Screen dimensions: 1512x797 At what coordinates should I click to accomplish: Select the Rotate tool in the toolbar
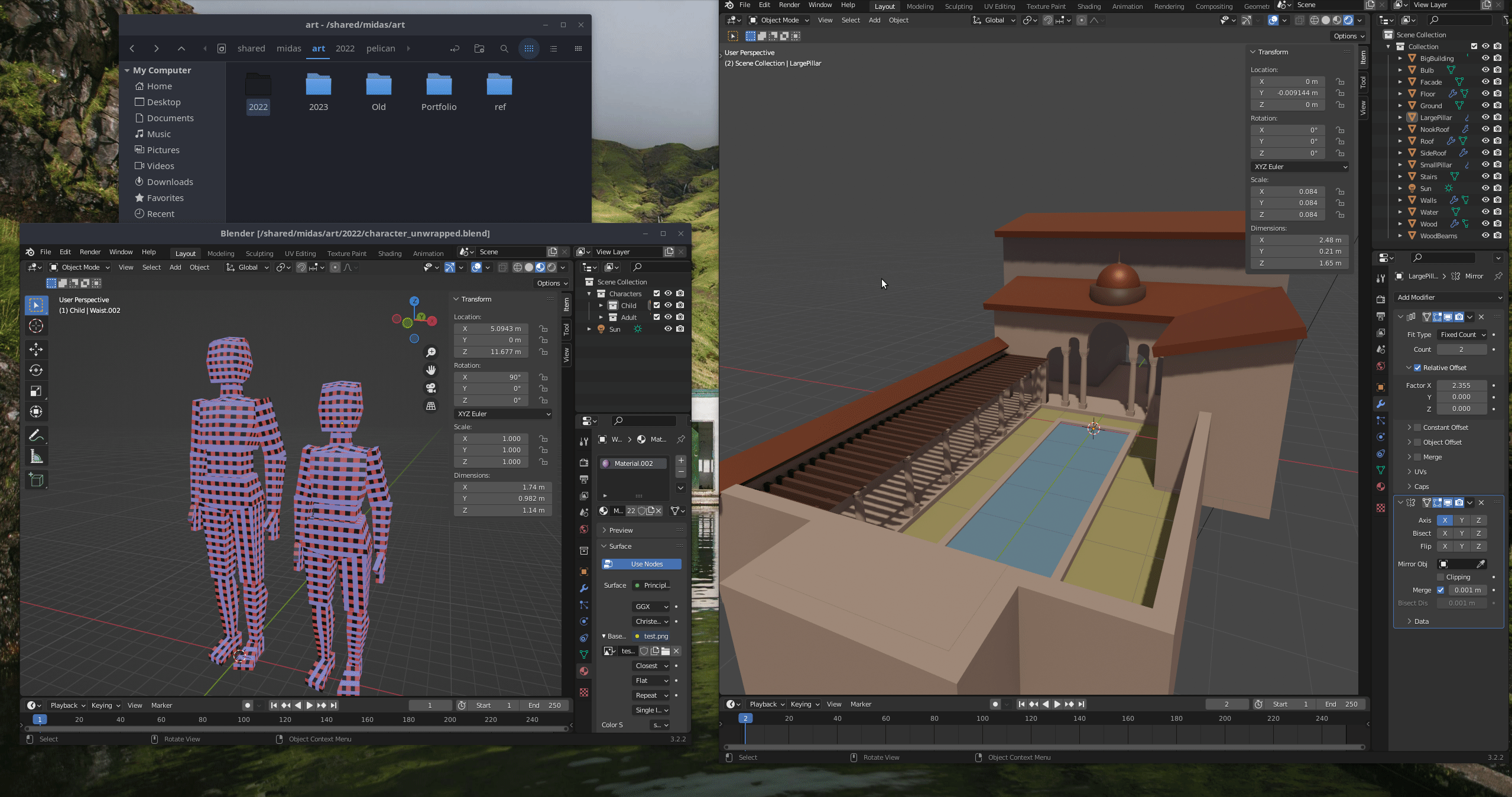[36, 371]
